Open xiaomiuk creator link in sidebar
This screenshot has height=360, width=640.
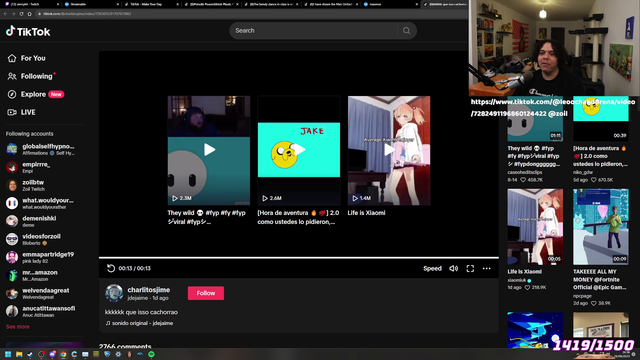[517, 280]
